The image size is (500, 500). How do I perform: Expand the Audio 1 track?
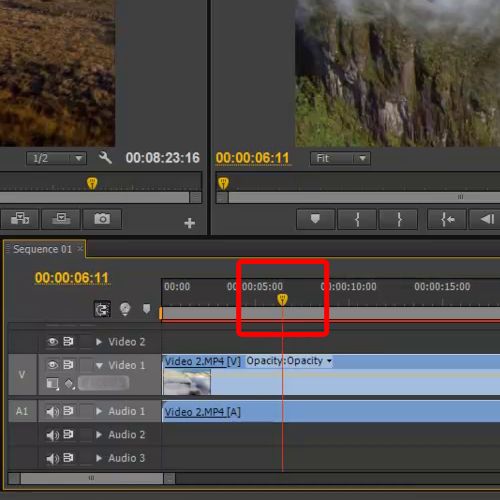click(99, 411)
